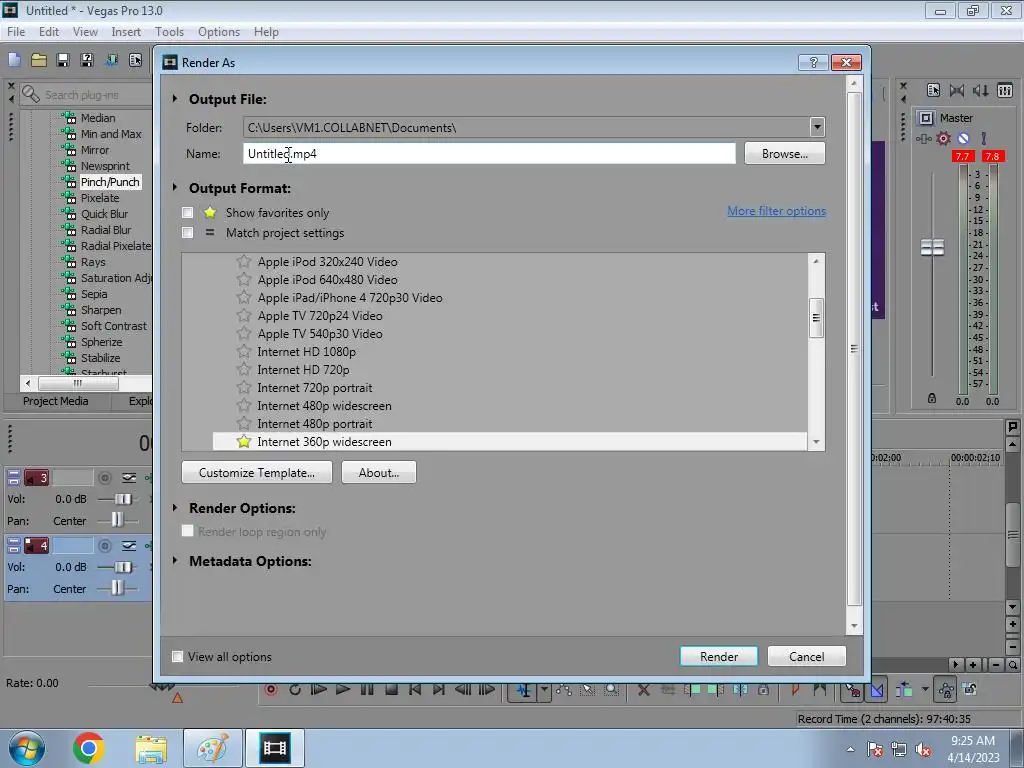Toggle favorite star for Internet 480p portrait
Image resolution: width=1024 pixels, height=768 pixels.
click(x=244, y=424)
